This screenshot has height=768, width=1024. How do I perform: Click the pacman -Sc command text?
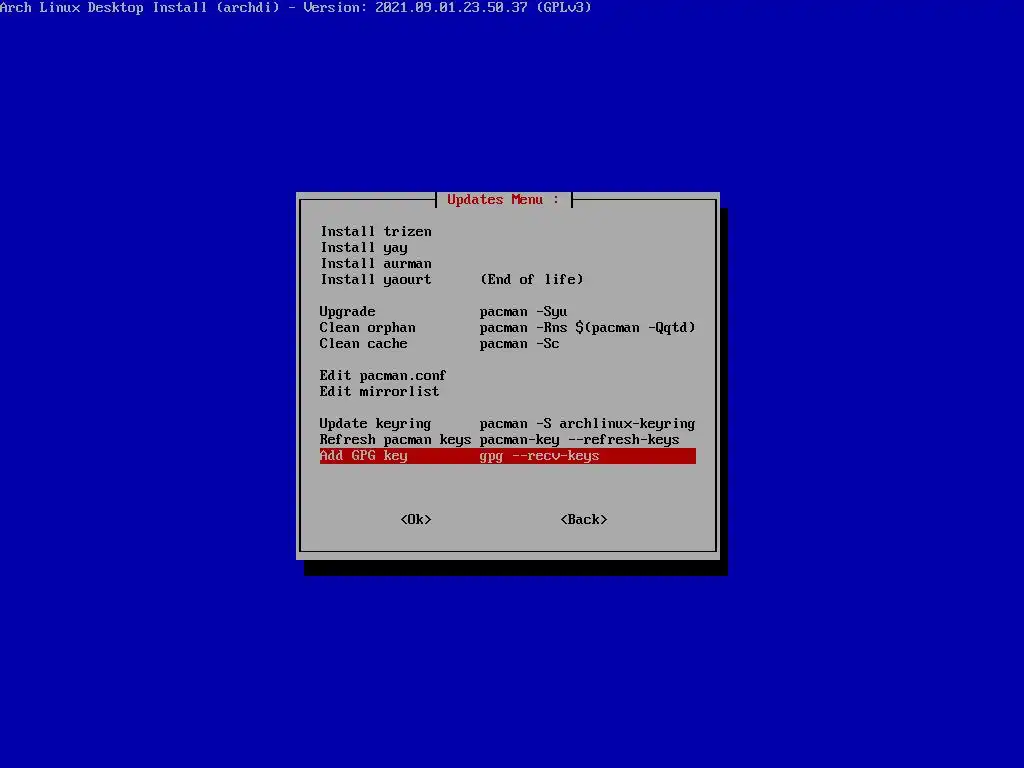519,344
